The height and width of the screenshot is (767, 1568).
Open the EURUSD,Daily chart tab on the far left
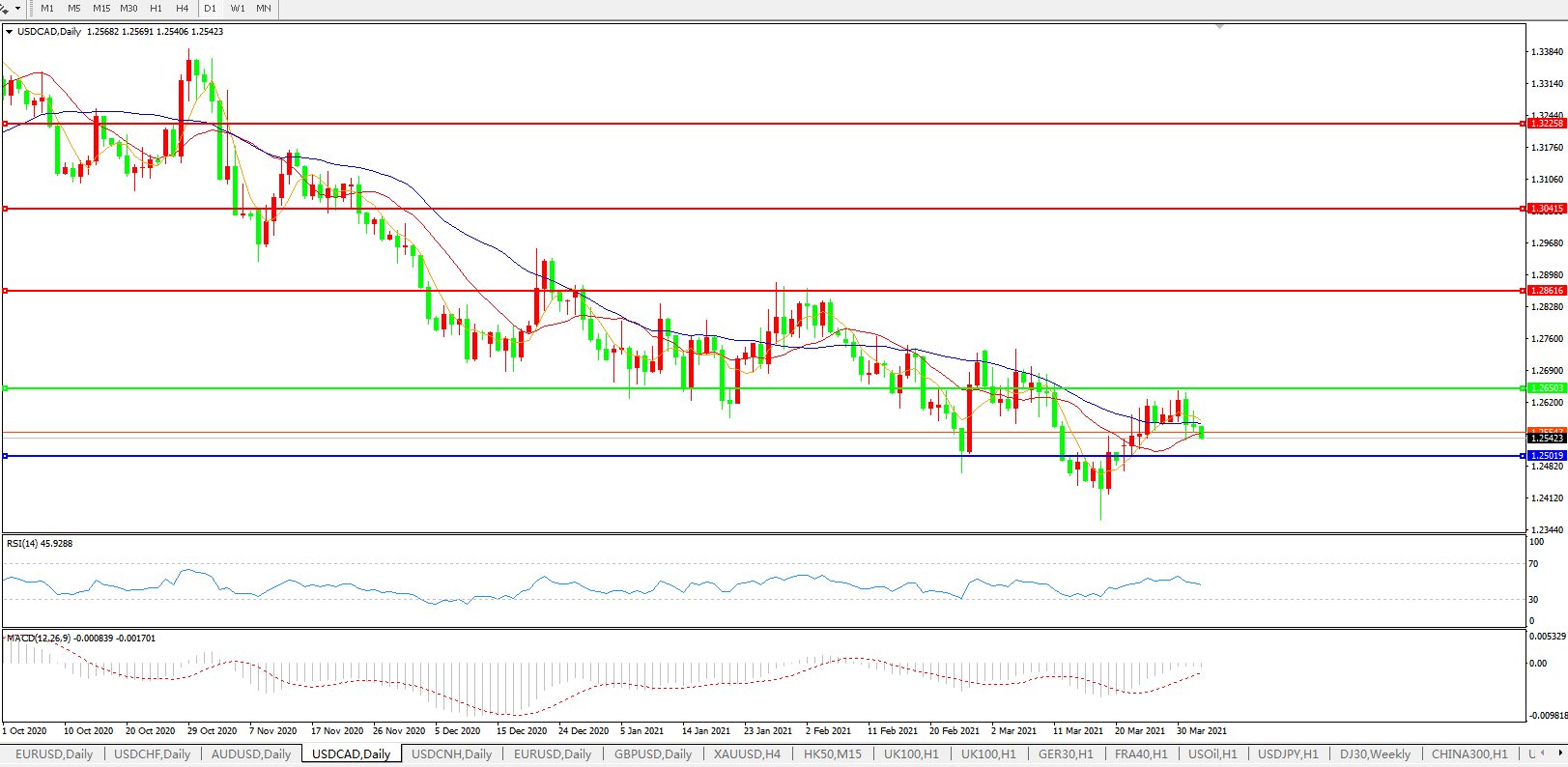54,754
